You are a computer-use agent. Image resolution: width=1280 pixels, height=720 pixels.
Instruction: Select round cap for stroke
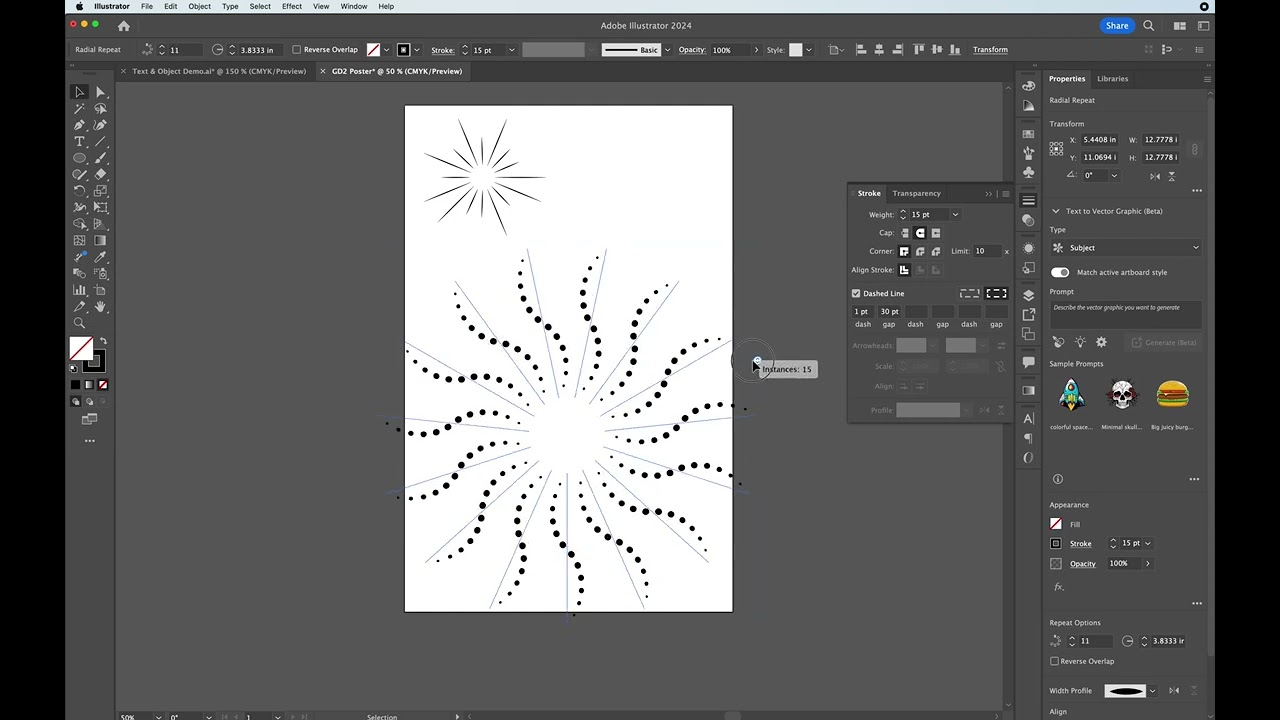[920, 233]
